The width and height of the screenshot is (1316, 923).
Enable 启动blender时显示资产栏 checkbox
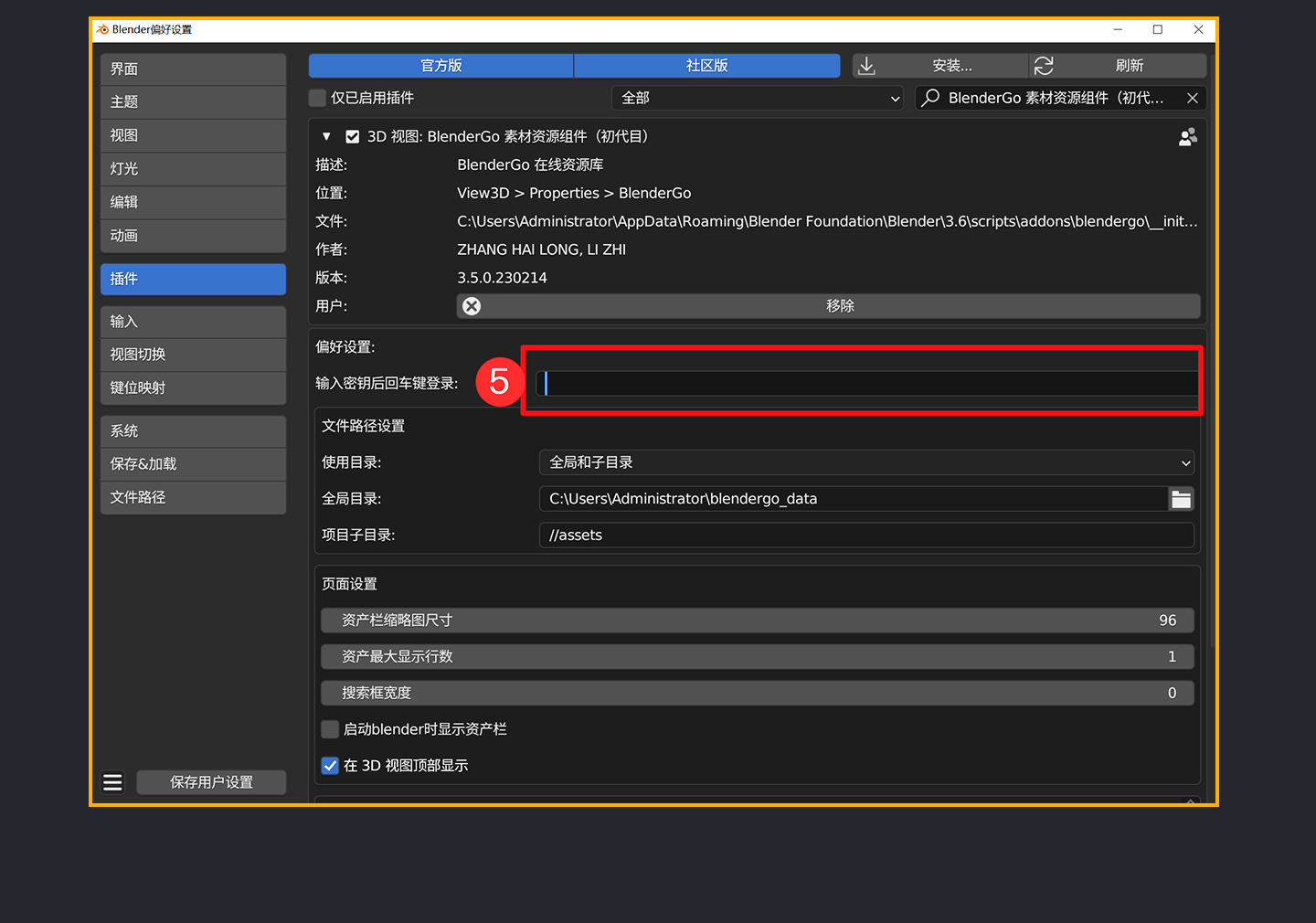pyautogui.click(x=330, y=729)
